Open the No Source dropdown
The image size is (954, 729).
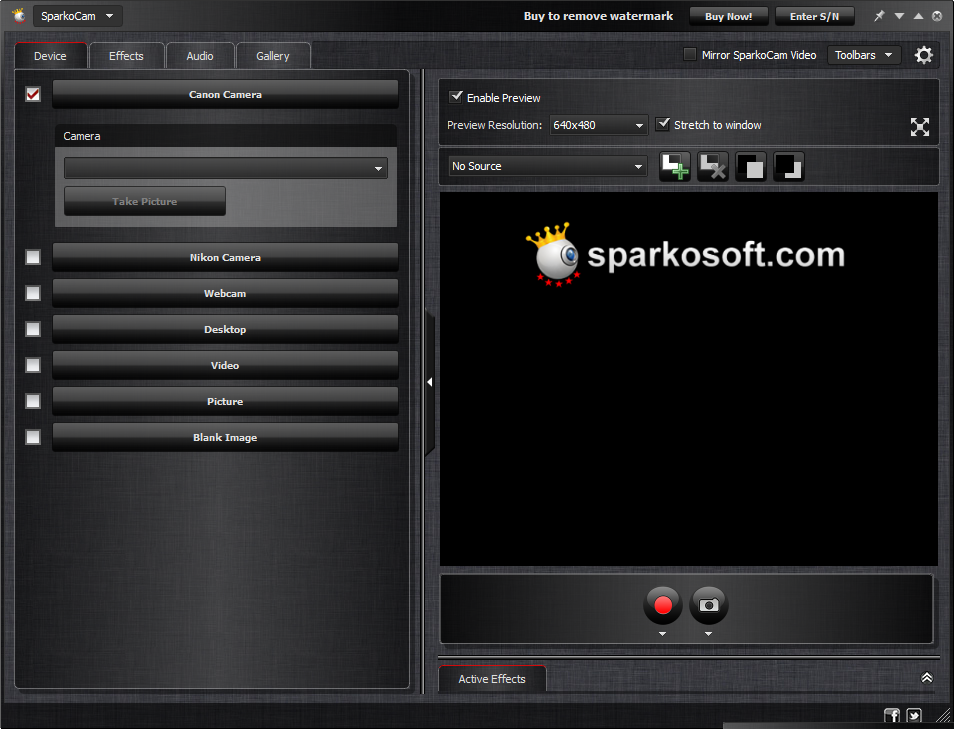click(x=547, y=166)
